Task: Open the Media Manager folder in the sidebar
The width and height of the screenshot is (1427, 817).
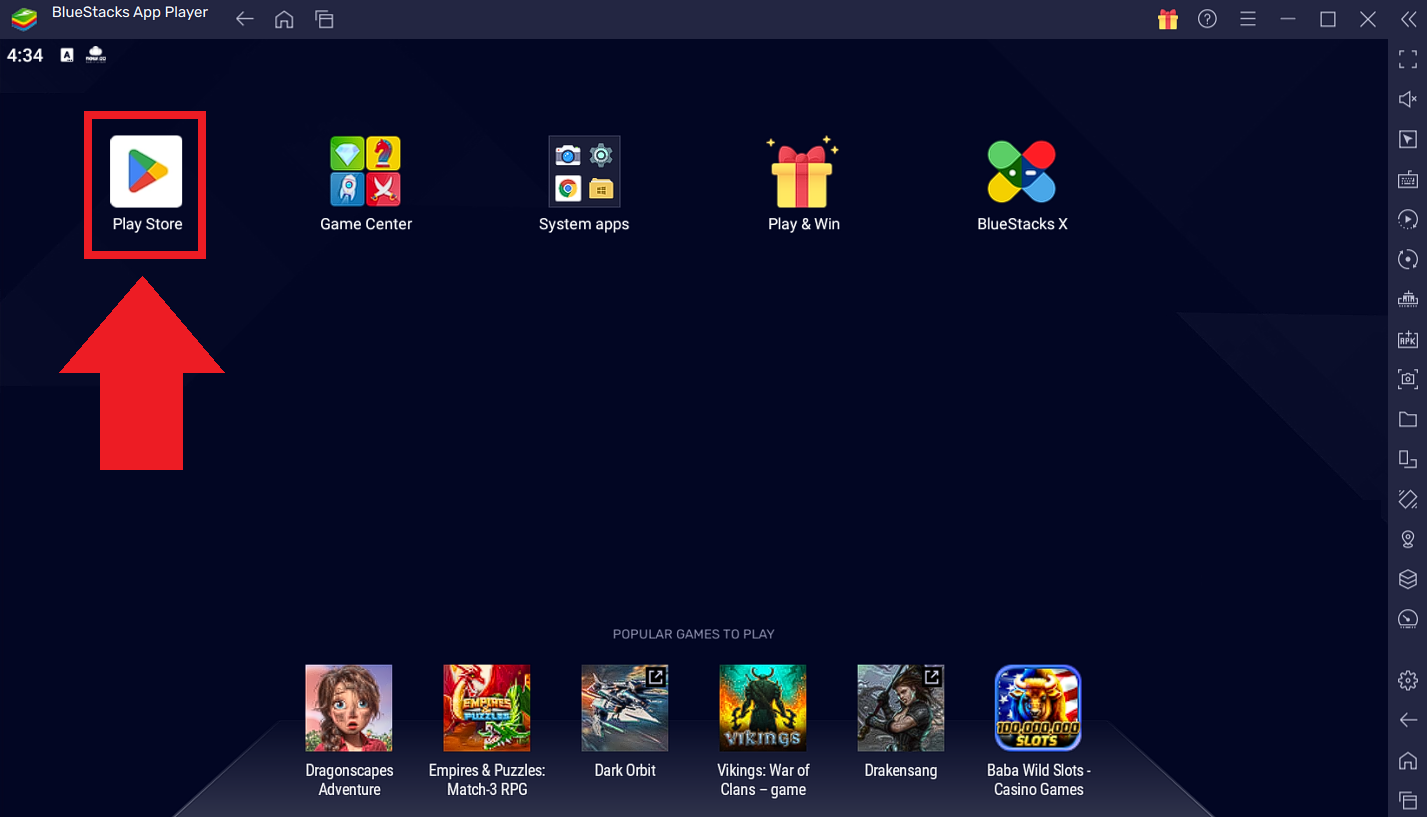Action: point(1407,419)
